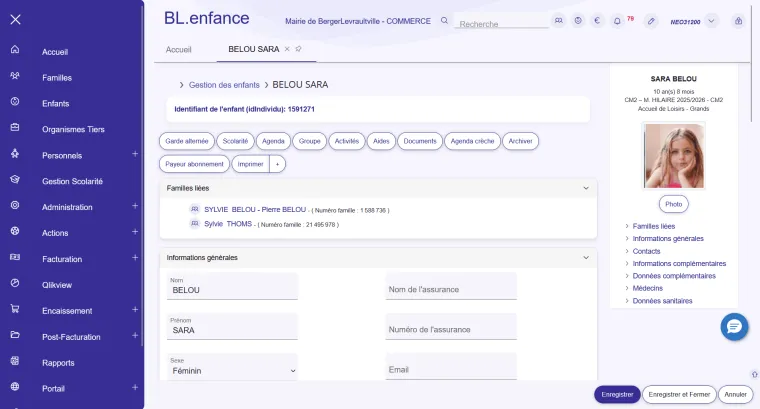Open Familles in the sidebar menu
The height and width of the screenshot is (409, 760).
[x=57, y=78]
